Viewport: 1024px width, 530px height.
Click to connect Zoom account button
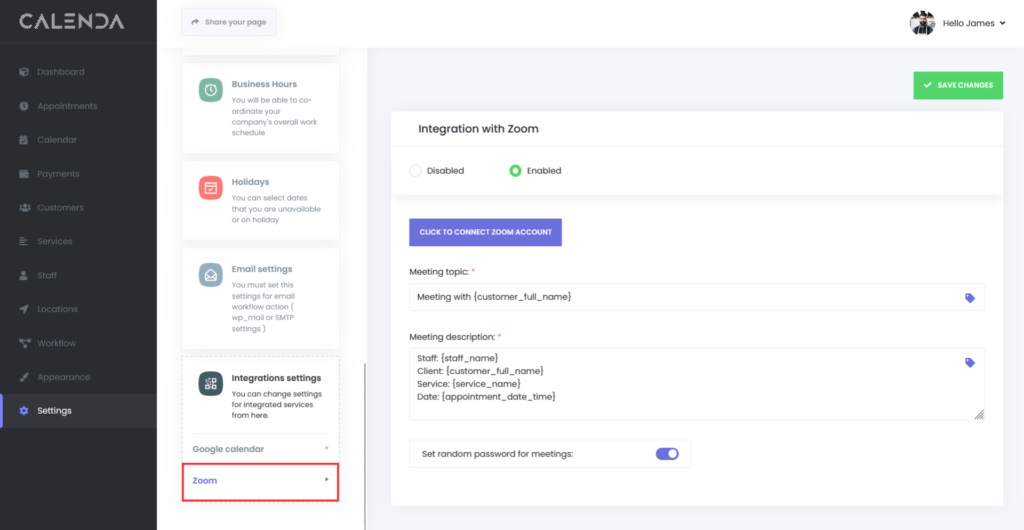pyautogui.click(x=485, y=232)
